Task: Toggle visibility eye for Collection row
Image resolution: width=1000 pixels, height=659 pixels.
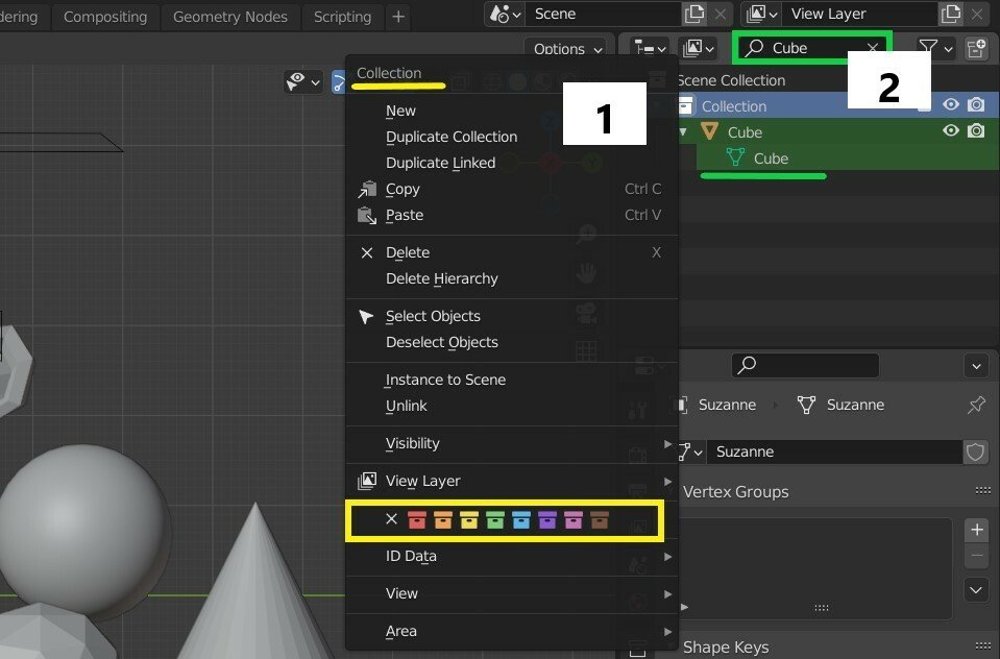Action: [951, 106]
